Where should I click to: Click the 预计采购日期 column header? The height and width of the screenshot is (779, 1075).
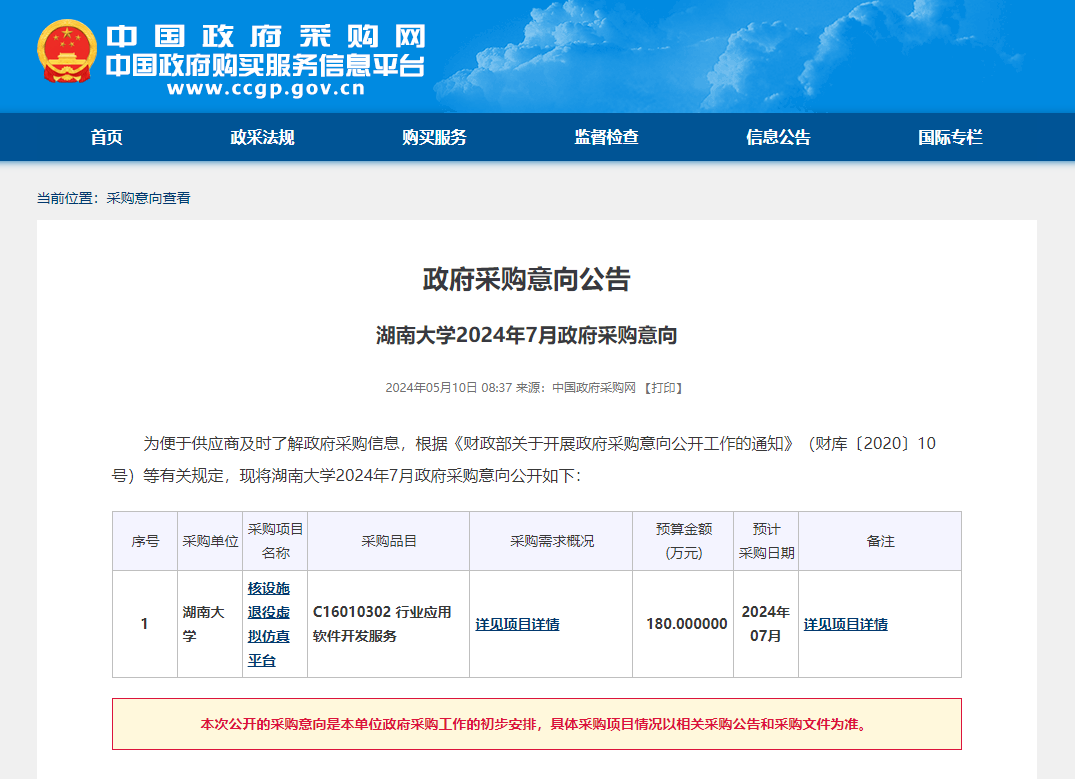[x=766, y=541]
